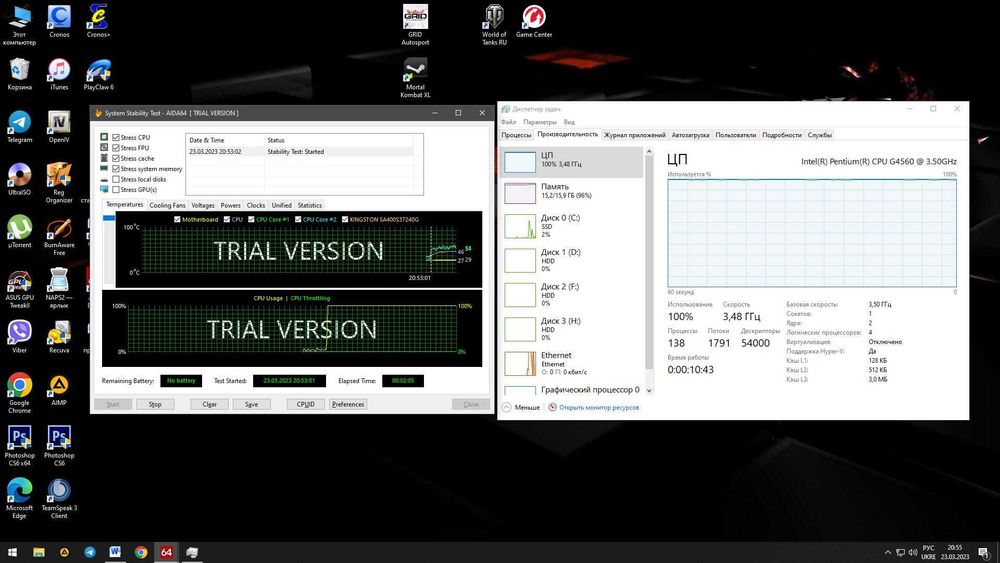Viewport: 1000px width, 563px height.
Task: Open the Recuva desktop shortcut
Action: [59, 337]
